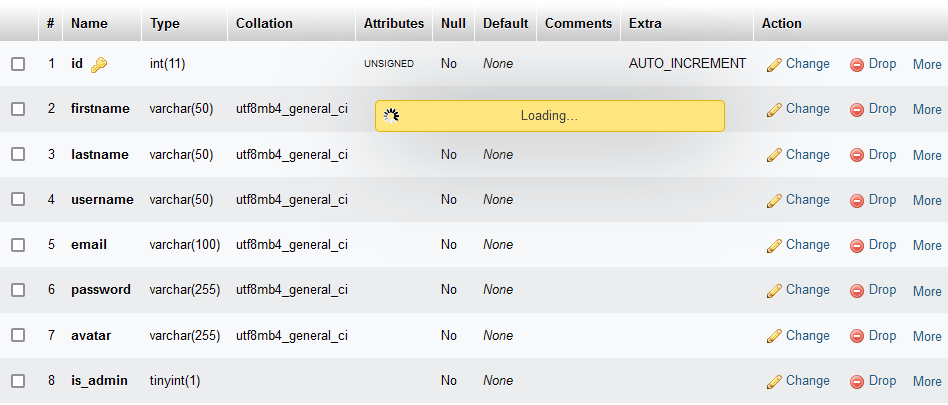
Task: Click the pencil Change icon for email
Action: coord(774,246)
